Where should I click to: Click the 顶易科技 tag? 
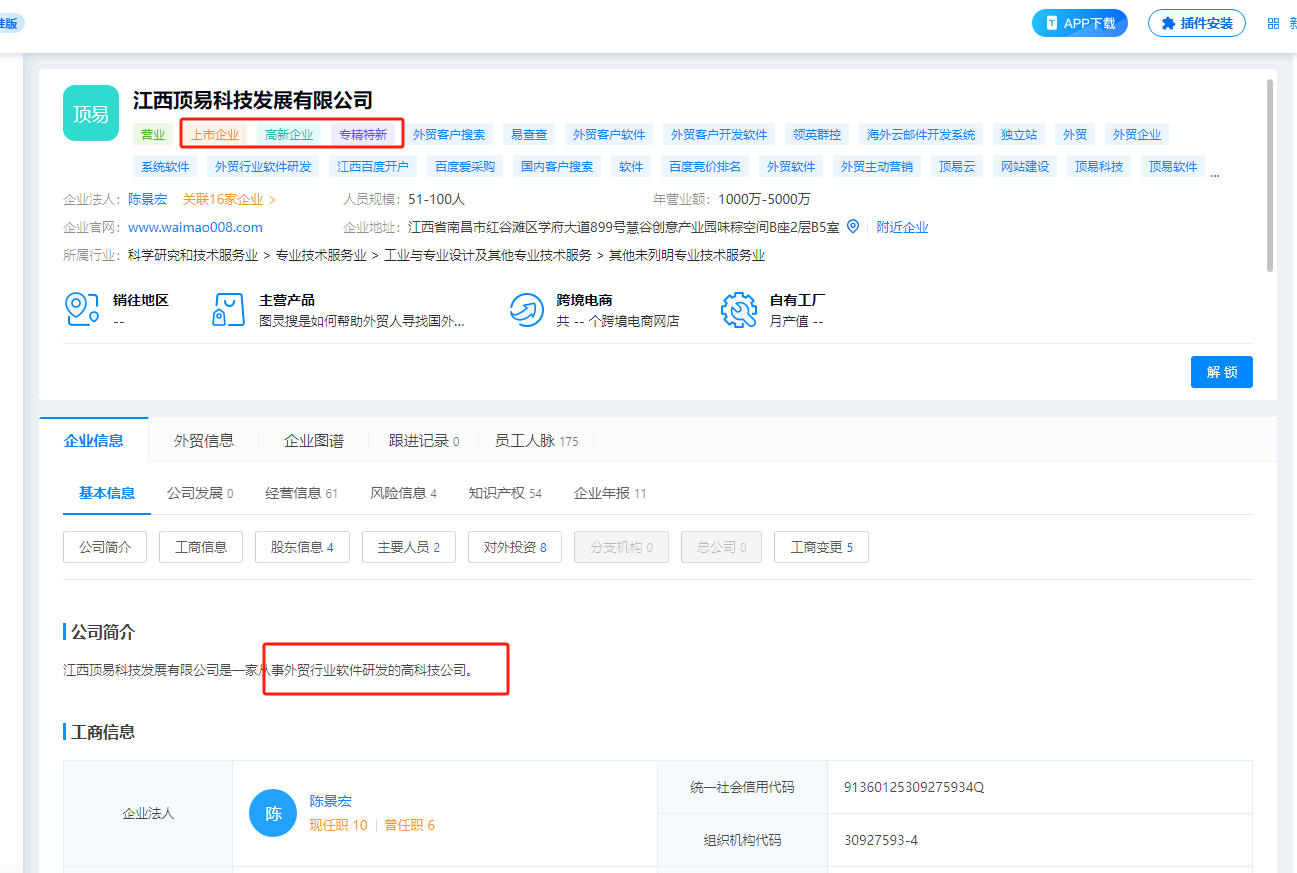[x=1099, y=167]
